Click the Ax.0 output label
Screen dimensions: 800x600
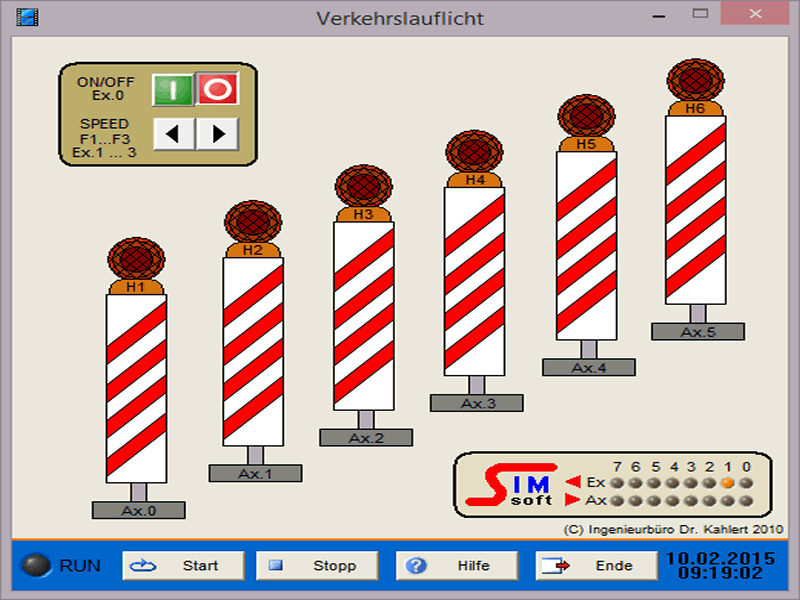click(138, 510)
